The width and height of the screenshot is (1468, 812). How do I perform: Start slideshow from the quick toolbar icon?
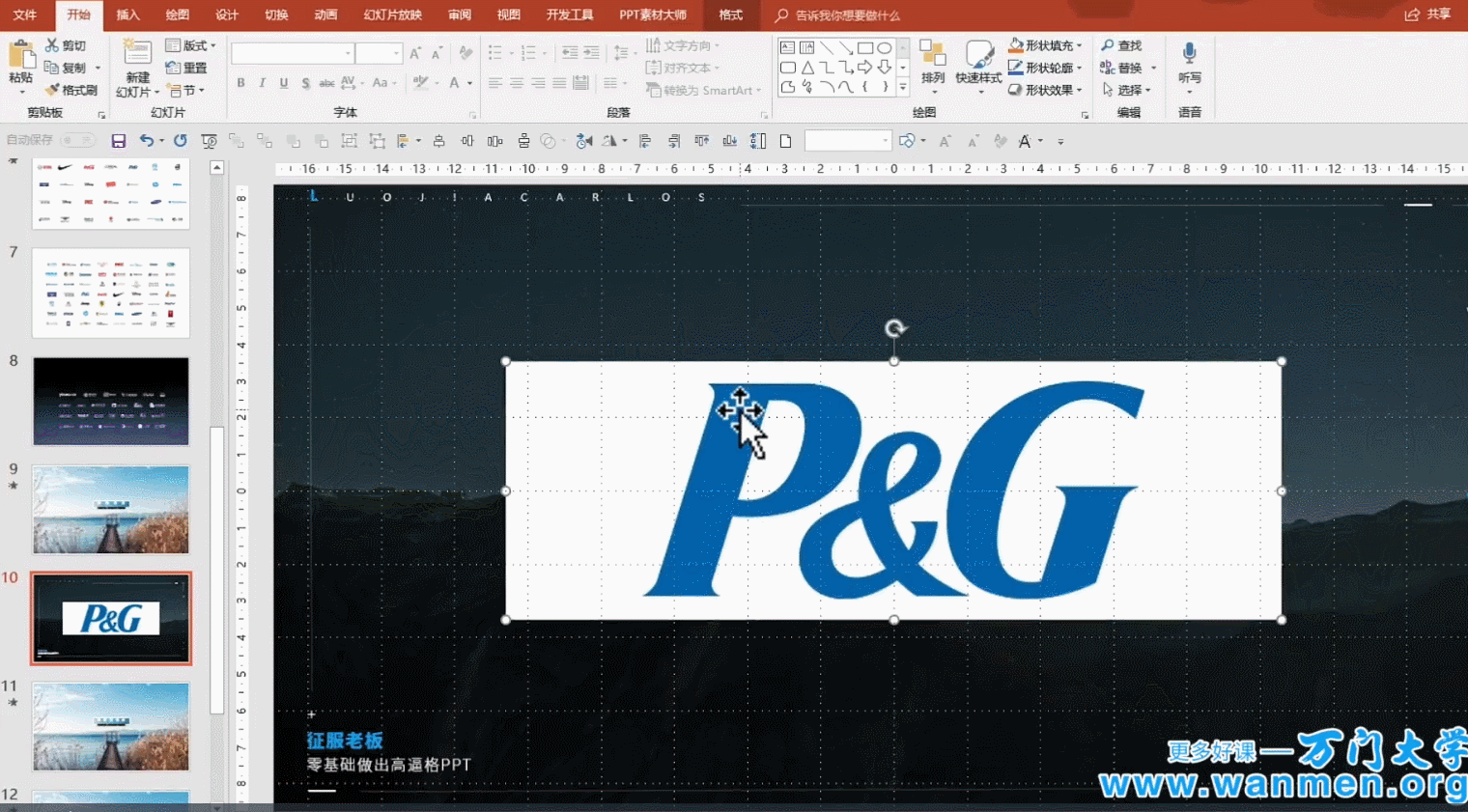(x=209, y=141)
